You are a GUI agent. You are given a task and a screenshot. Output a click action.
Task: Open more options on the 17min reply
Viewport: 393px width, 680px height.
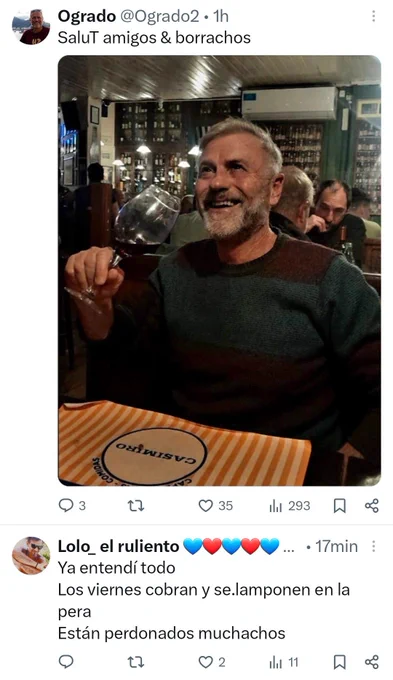tap(373, 546)
